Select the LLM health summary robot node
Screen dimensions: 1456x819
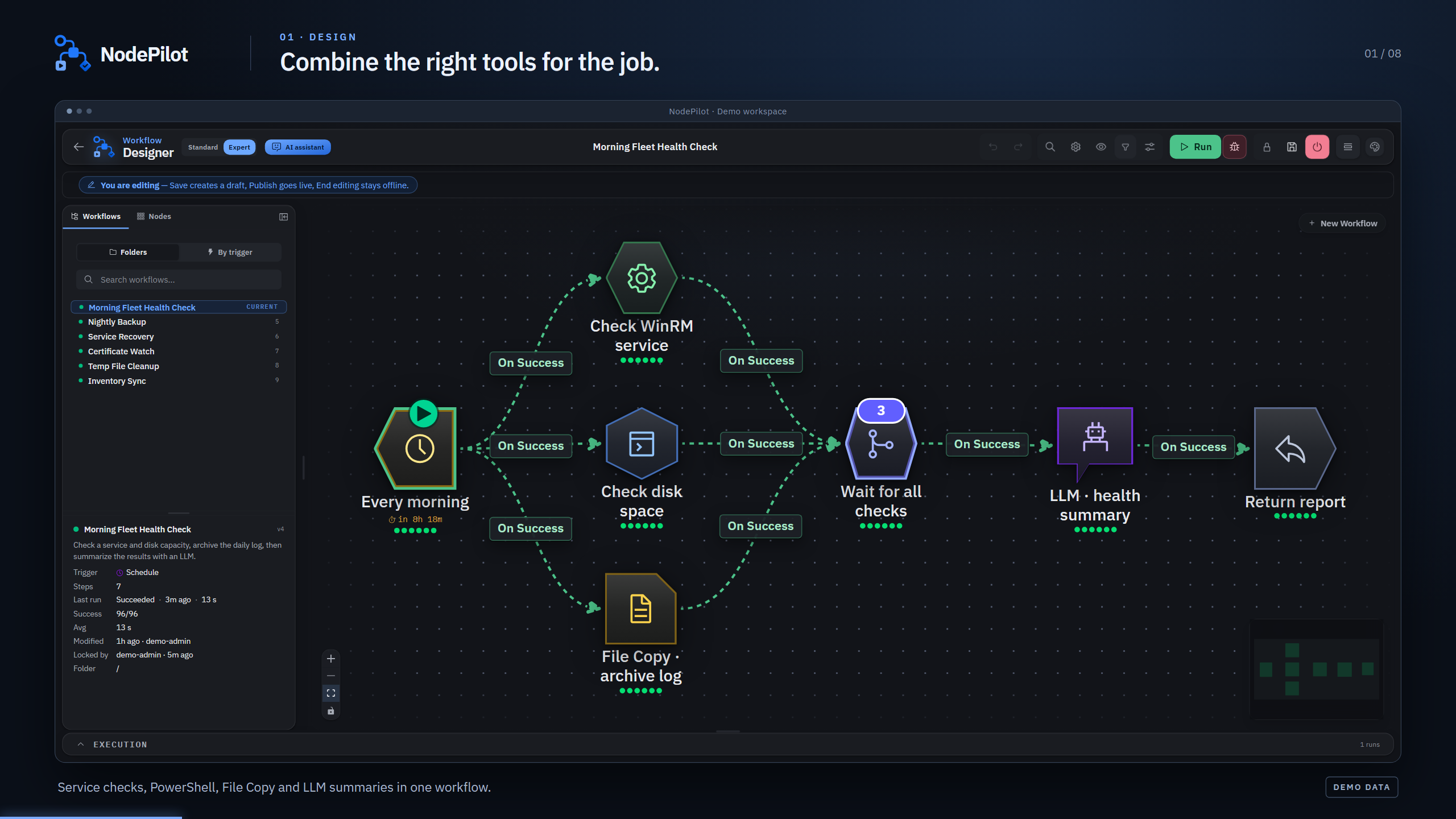1095,444
